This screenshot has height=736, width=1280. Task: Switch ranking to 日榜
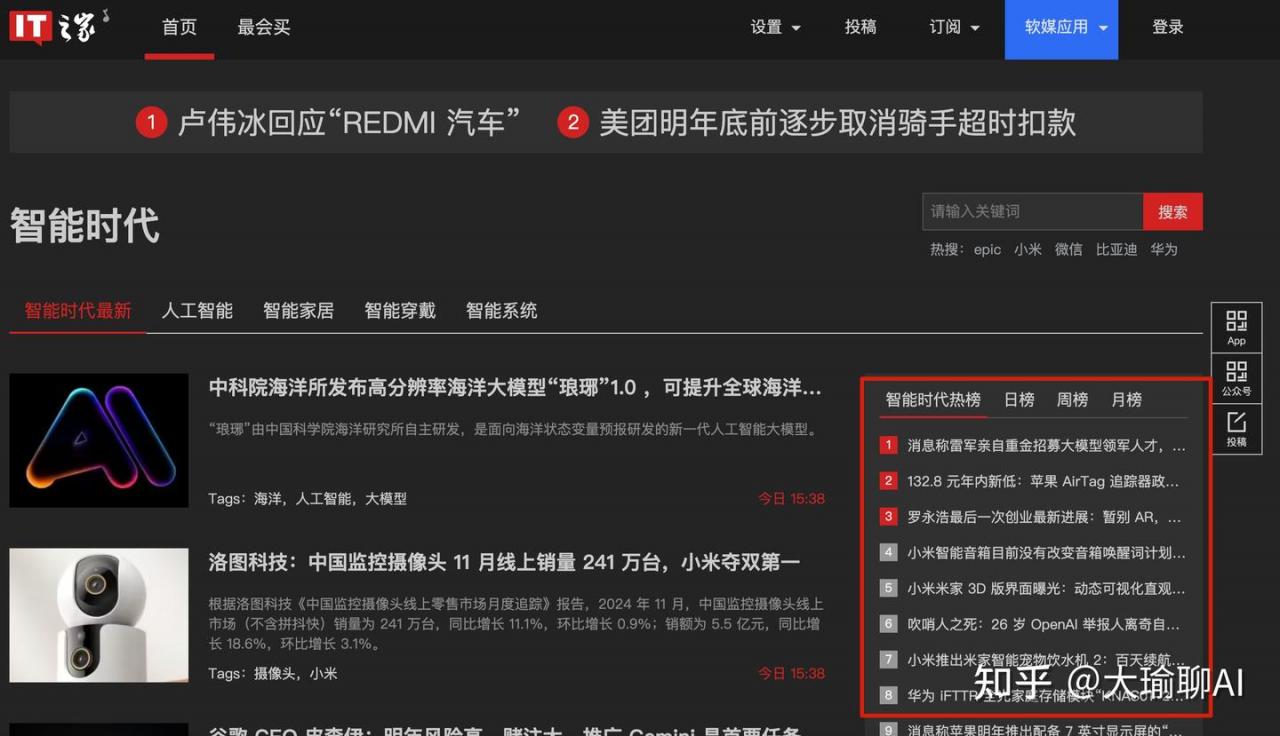pos(1019,400)
